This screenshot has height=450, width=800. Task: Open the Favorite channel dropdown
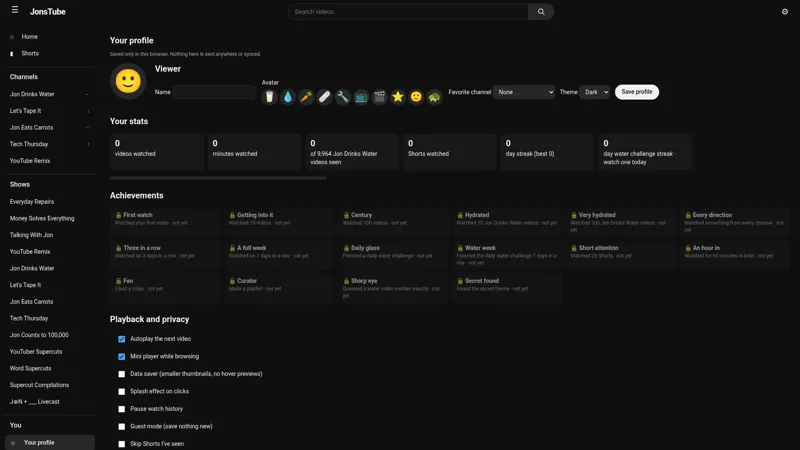524,92
